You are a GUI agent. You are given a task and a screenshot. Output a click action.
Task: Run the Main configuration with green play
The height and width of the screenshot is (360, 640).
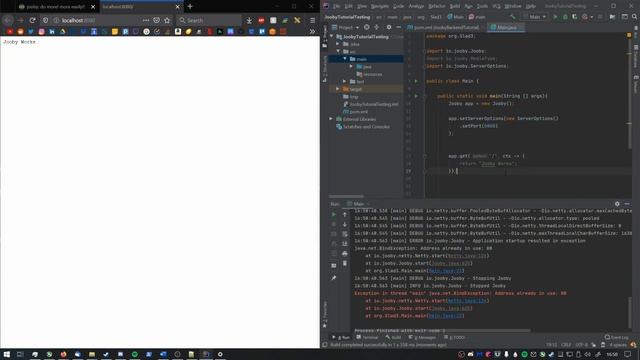tap(555, 17)
